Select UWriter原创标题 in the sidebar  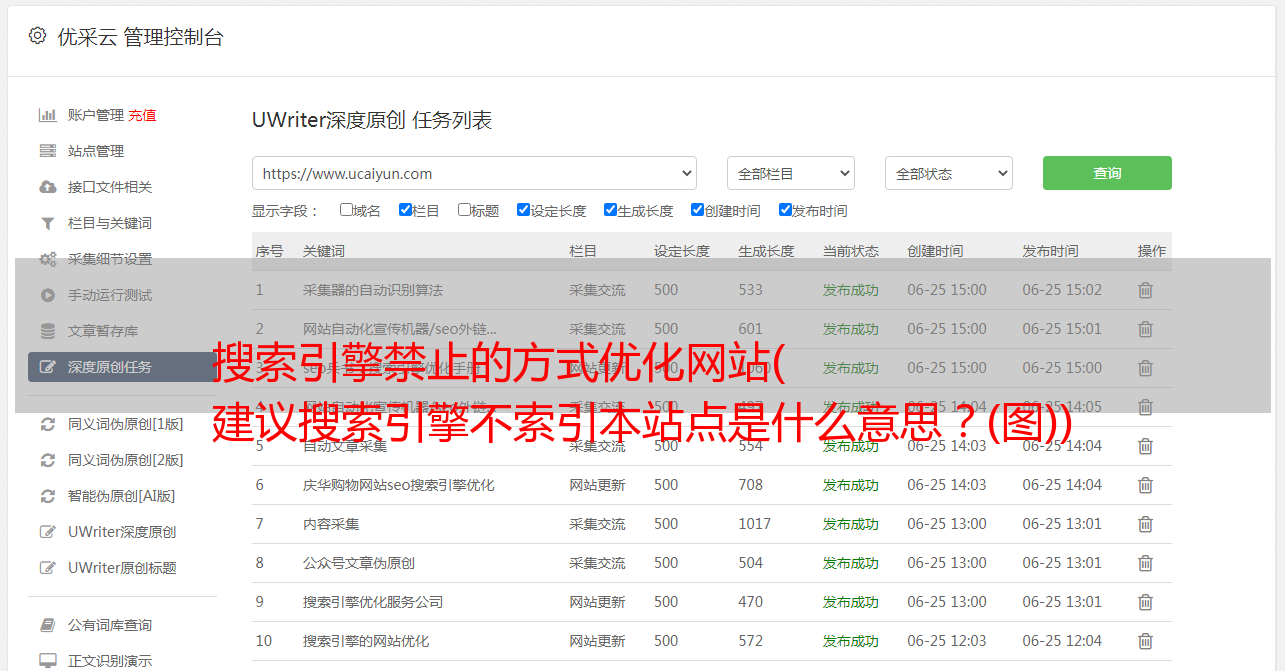[122, 568]
